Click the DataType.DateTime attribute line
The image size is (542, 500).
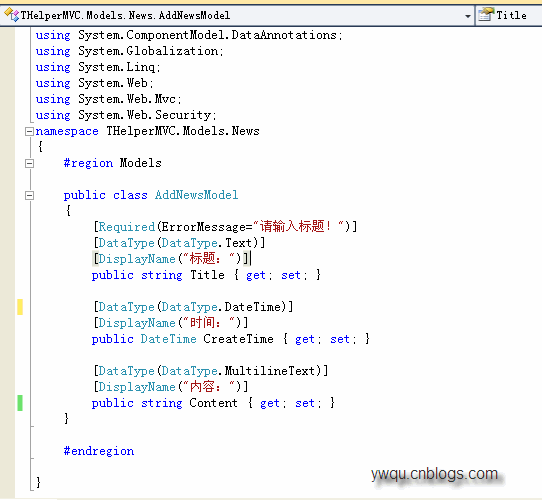point(193,307)
